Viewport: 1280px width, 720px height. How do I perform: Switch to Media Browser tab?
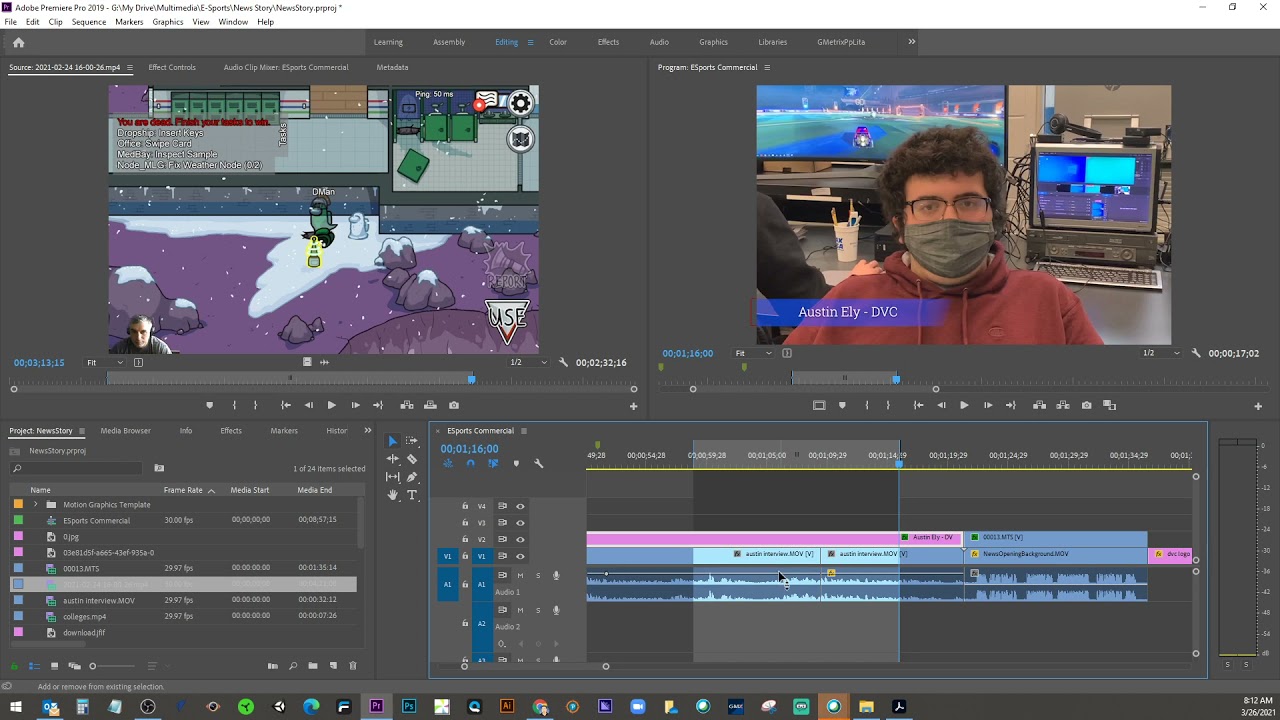pos(125,431)
